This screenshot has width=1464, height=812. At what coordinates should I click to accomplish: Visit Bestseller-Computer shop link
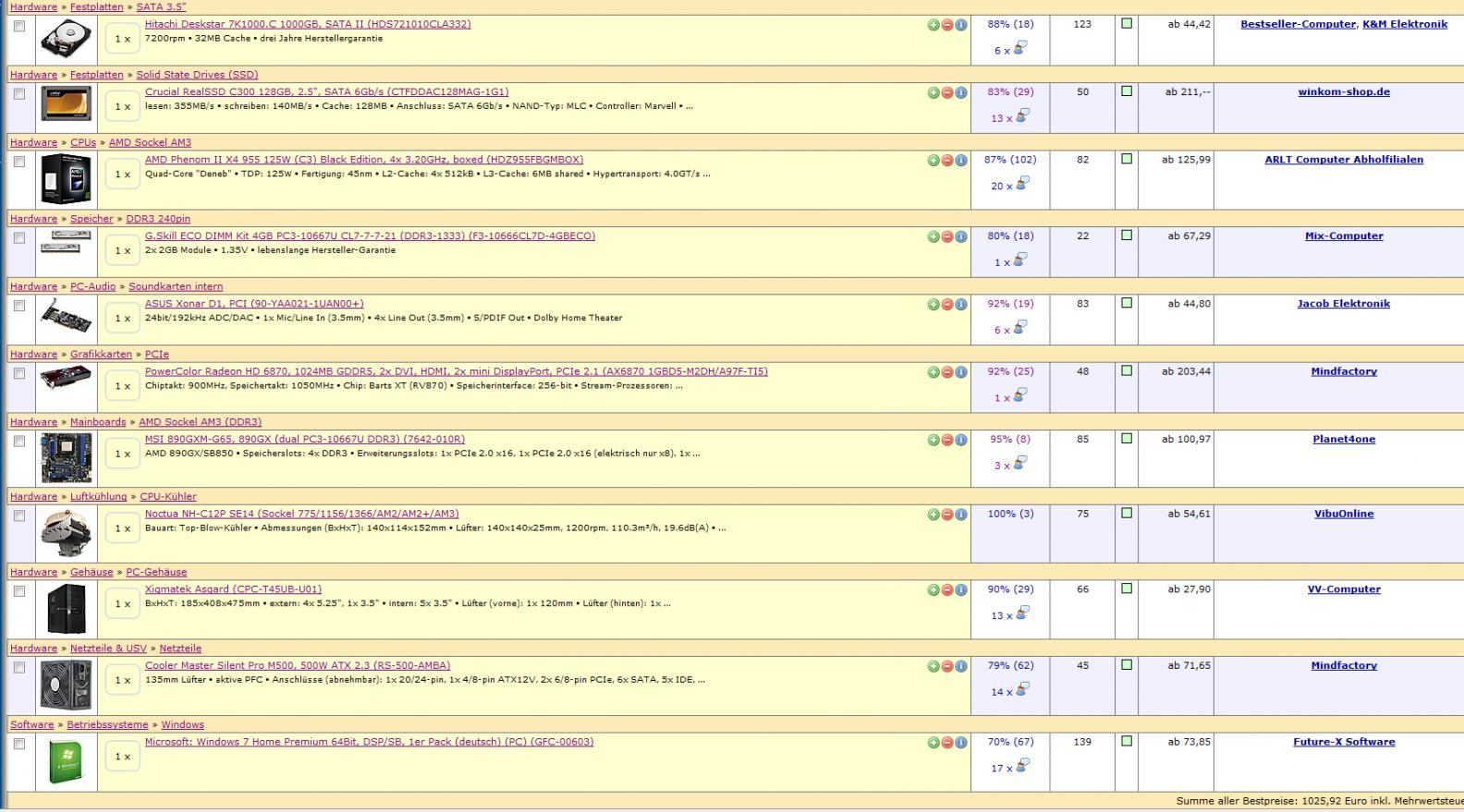[1298, 24]
